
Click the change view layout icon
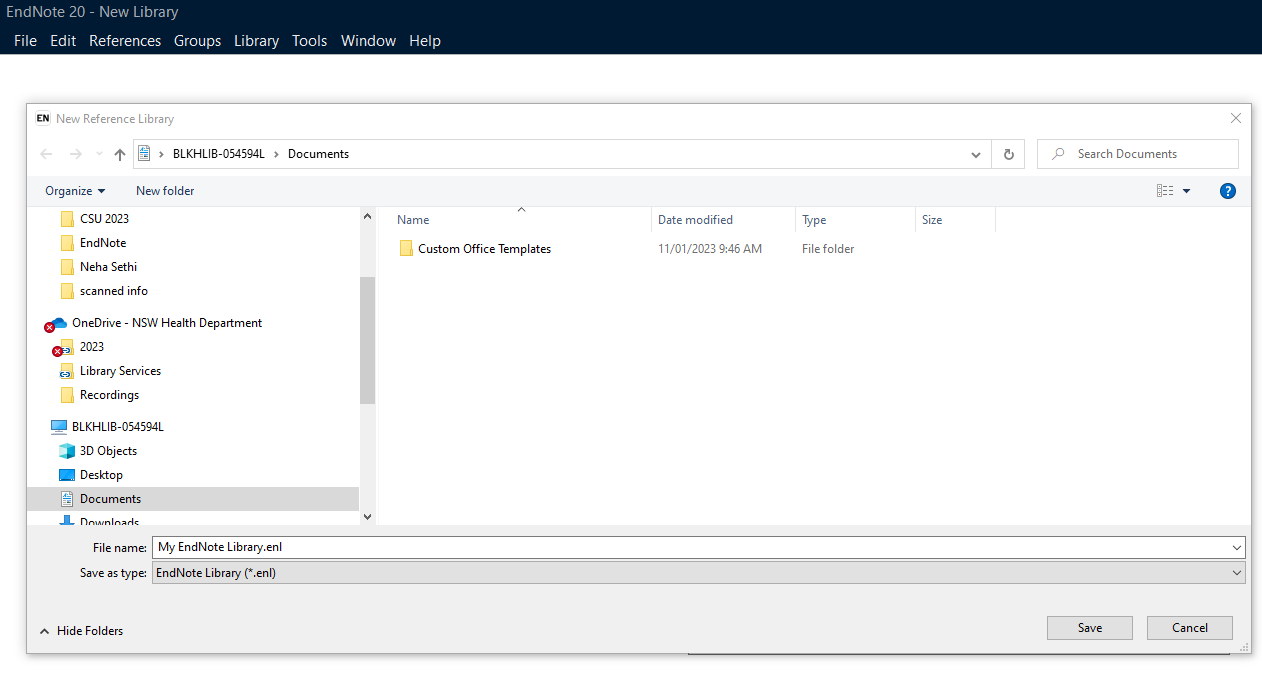(1165, 191)
